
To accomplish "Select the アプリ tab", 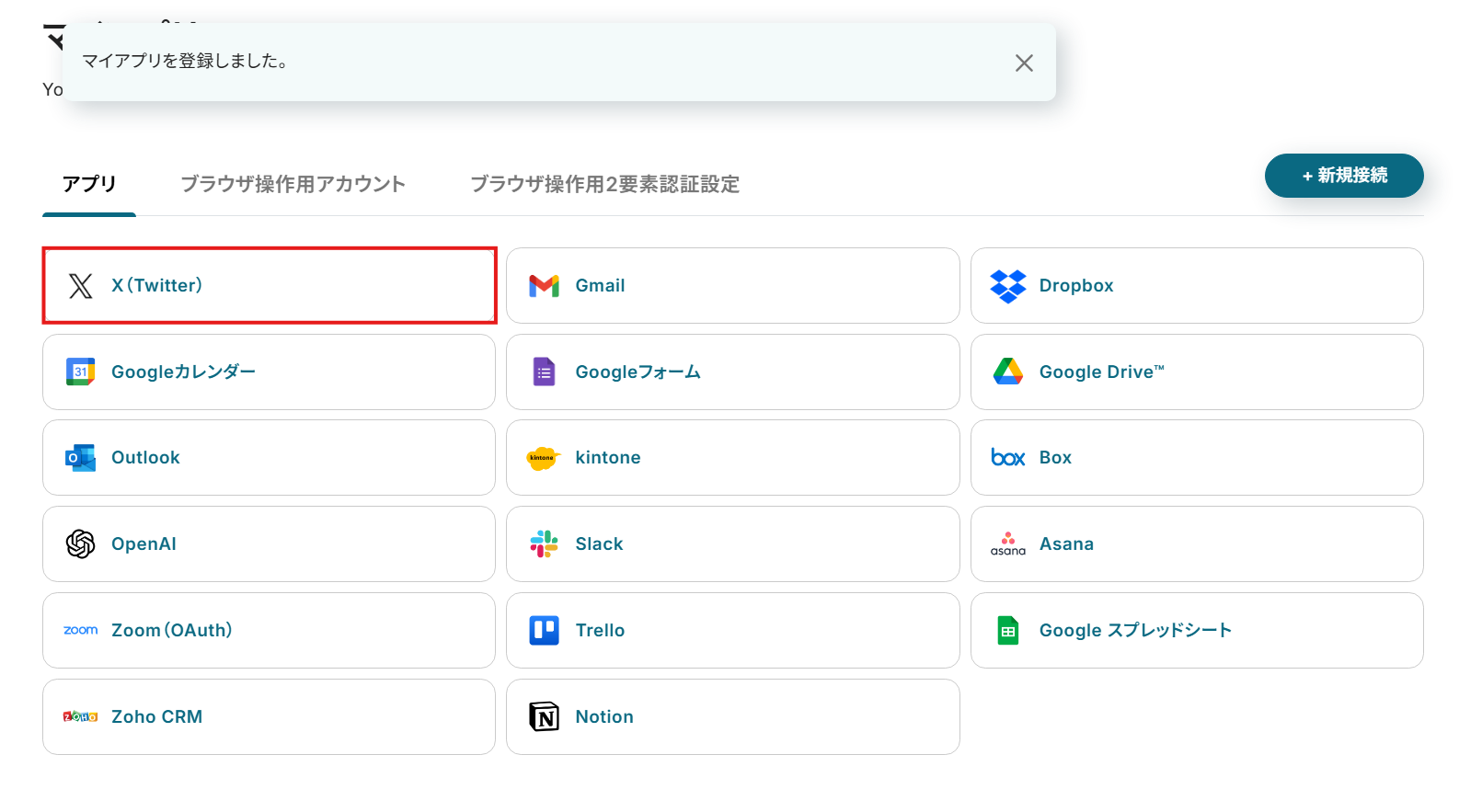I will (89, 184).
